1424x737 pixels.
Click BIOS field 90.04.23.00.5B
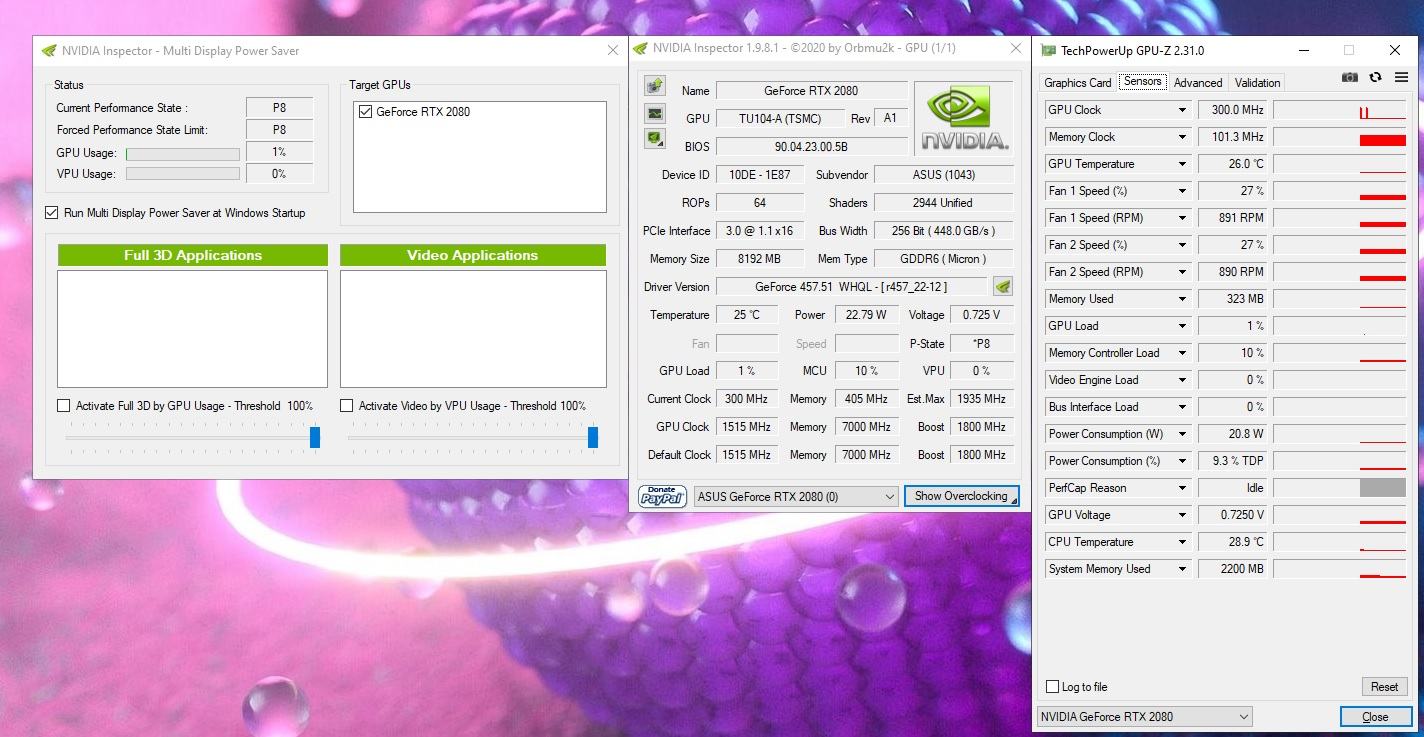[811, 147]
